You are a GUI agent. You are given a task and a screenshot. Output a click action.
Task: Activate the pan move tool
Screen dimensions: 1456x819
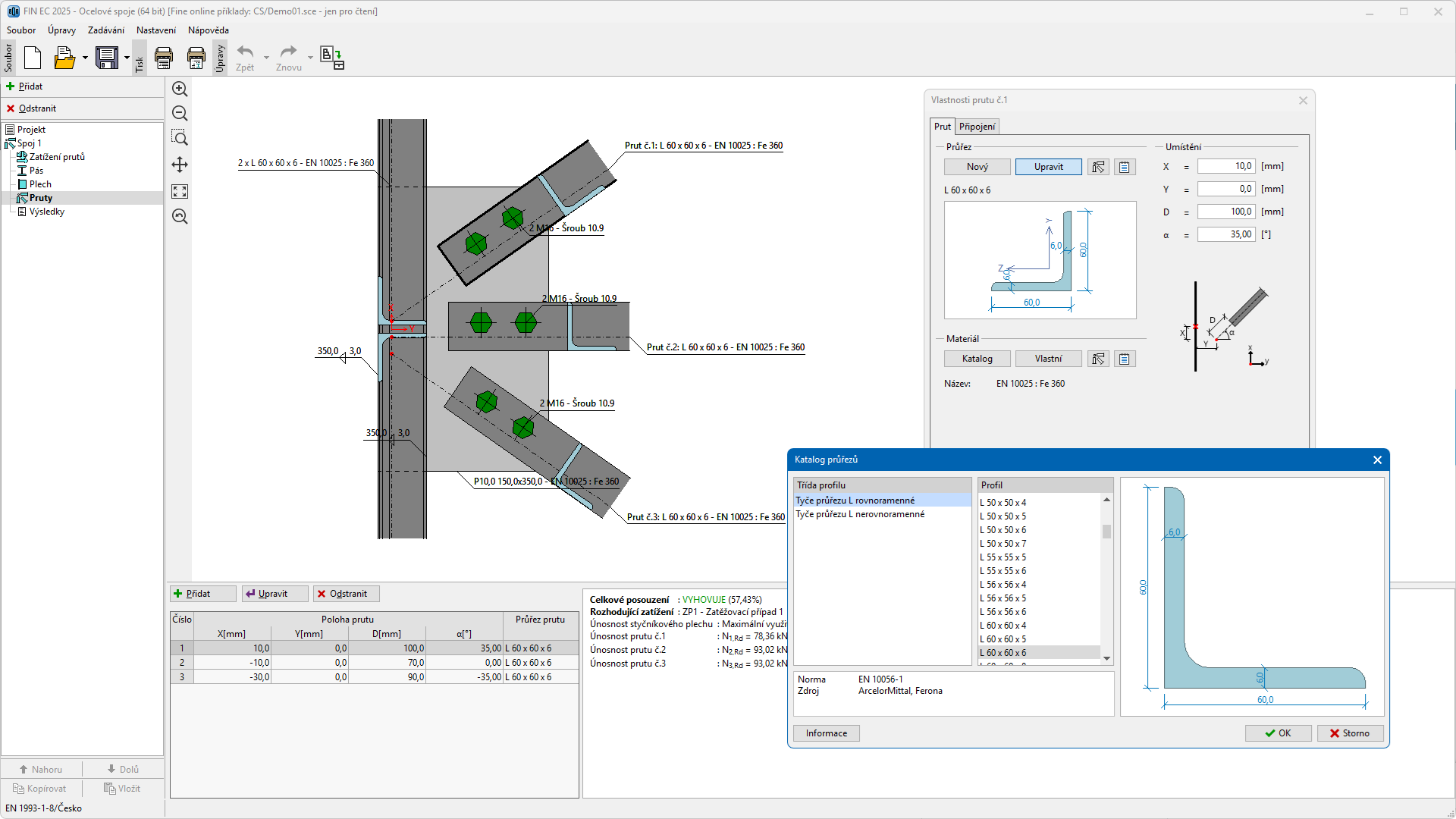[x=180, y=165]
